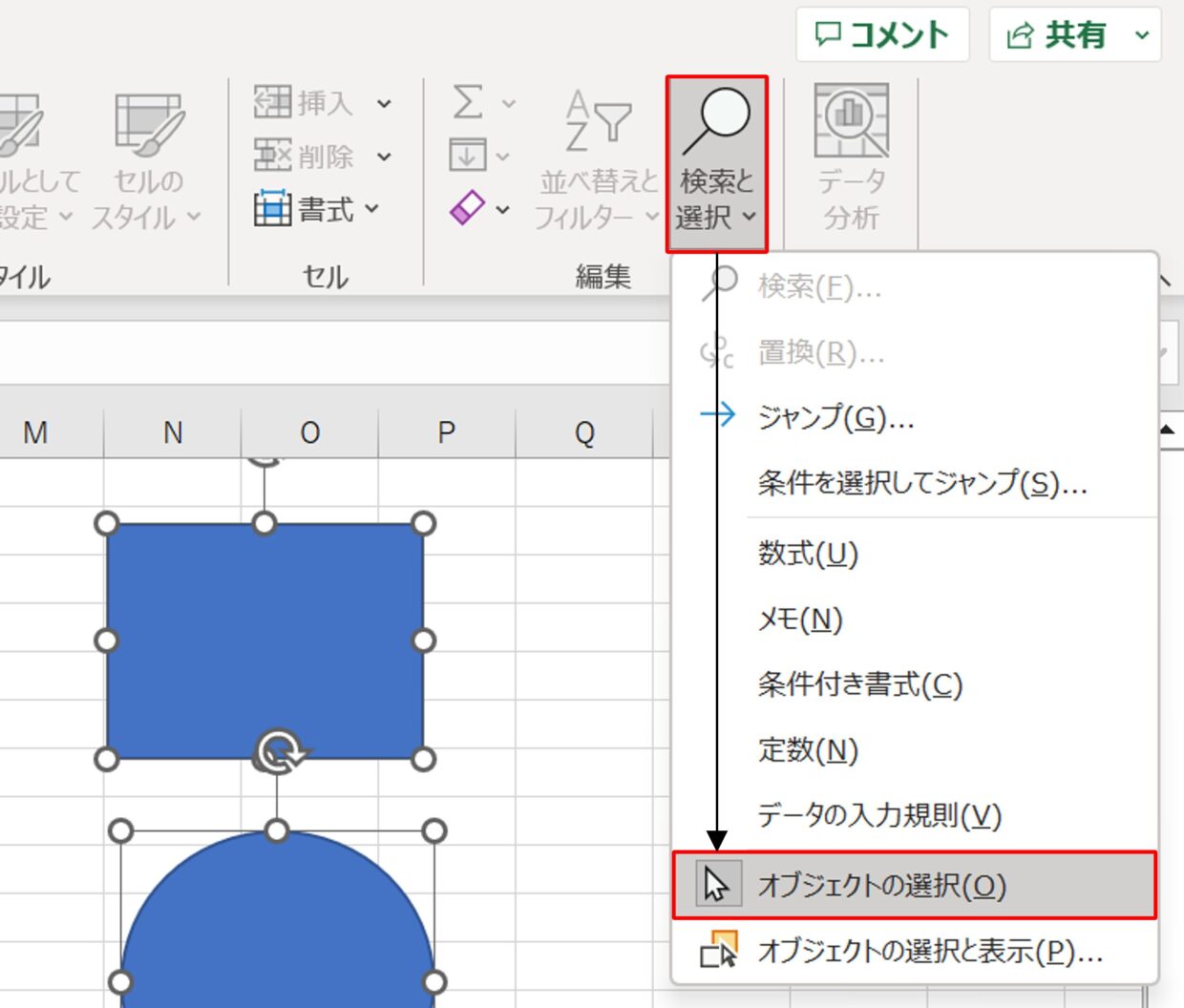
Task: Click the 共有 share button
Action: click(x=1056, y=35)
